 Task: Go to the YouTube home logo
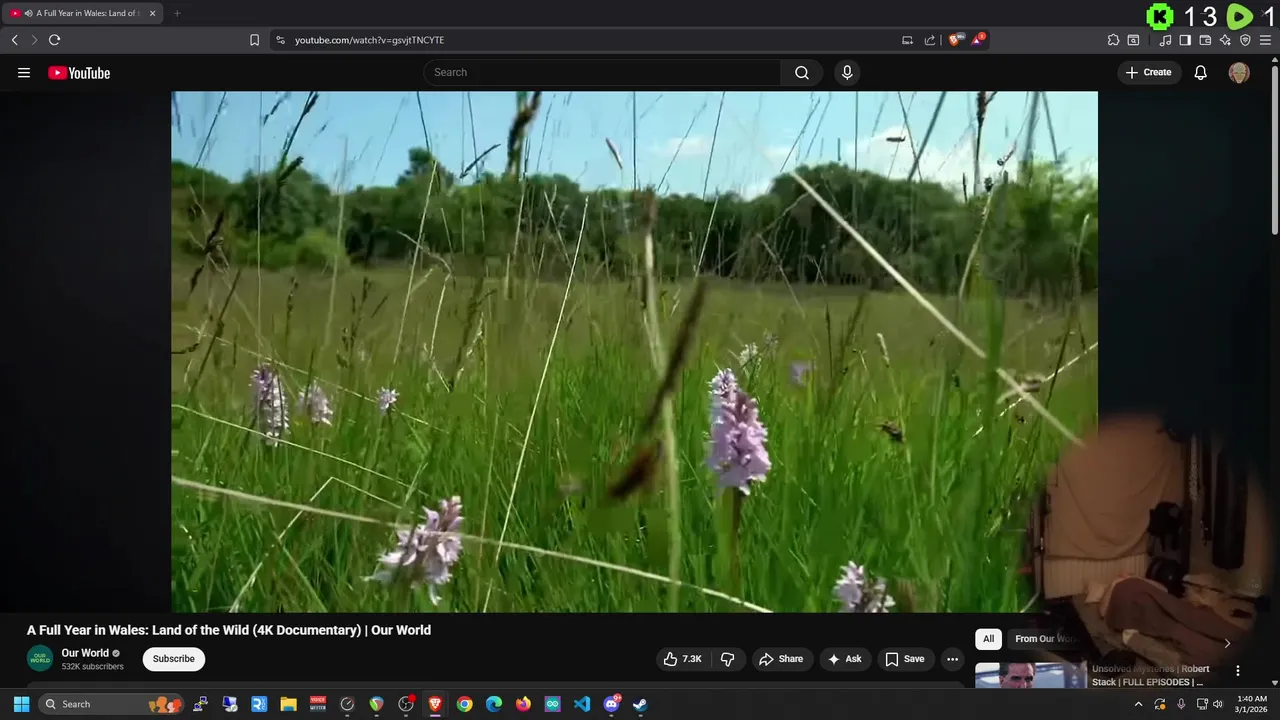coord(79,73)
